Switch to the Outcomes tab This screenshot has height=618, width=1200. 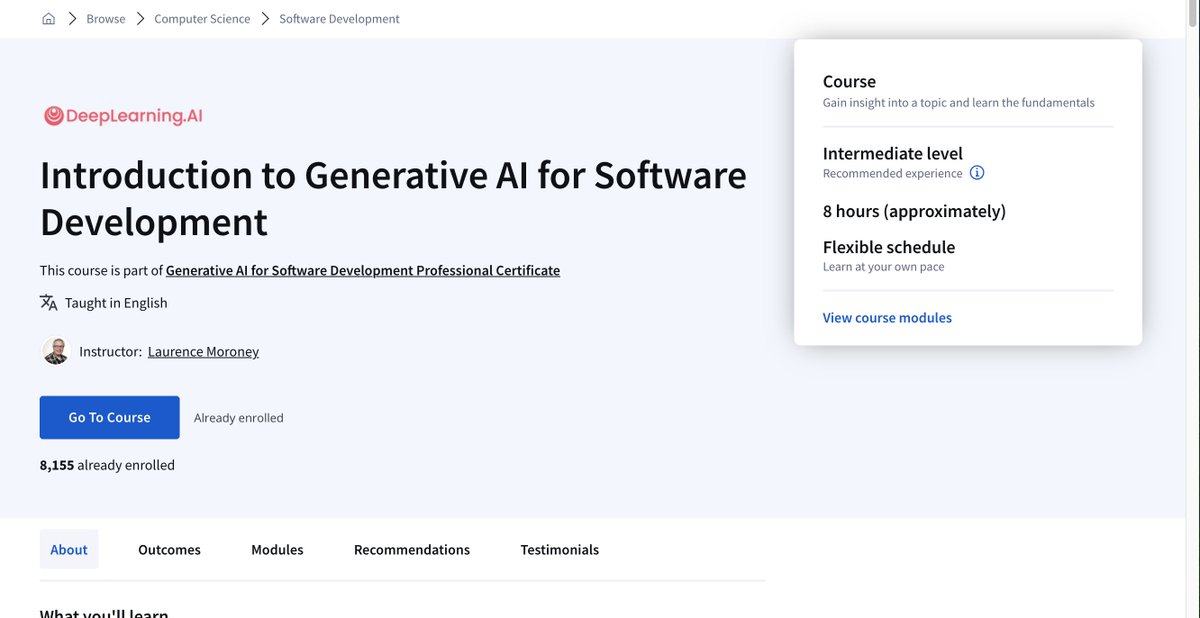point(169,549)
